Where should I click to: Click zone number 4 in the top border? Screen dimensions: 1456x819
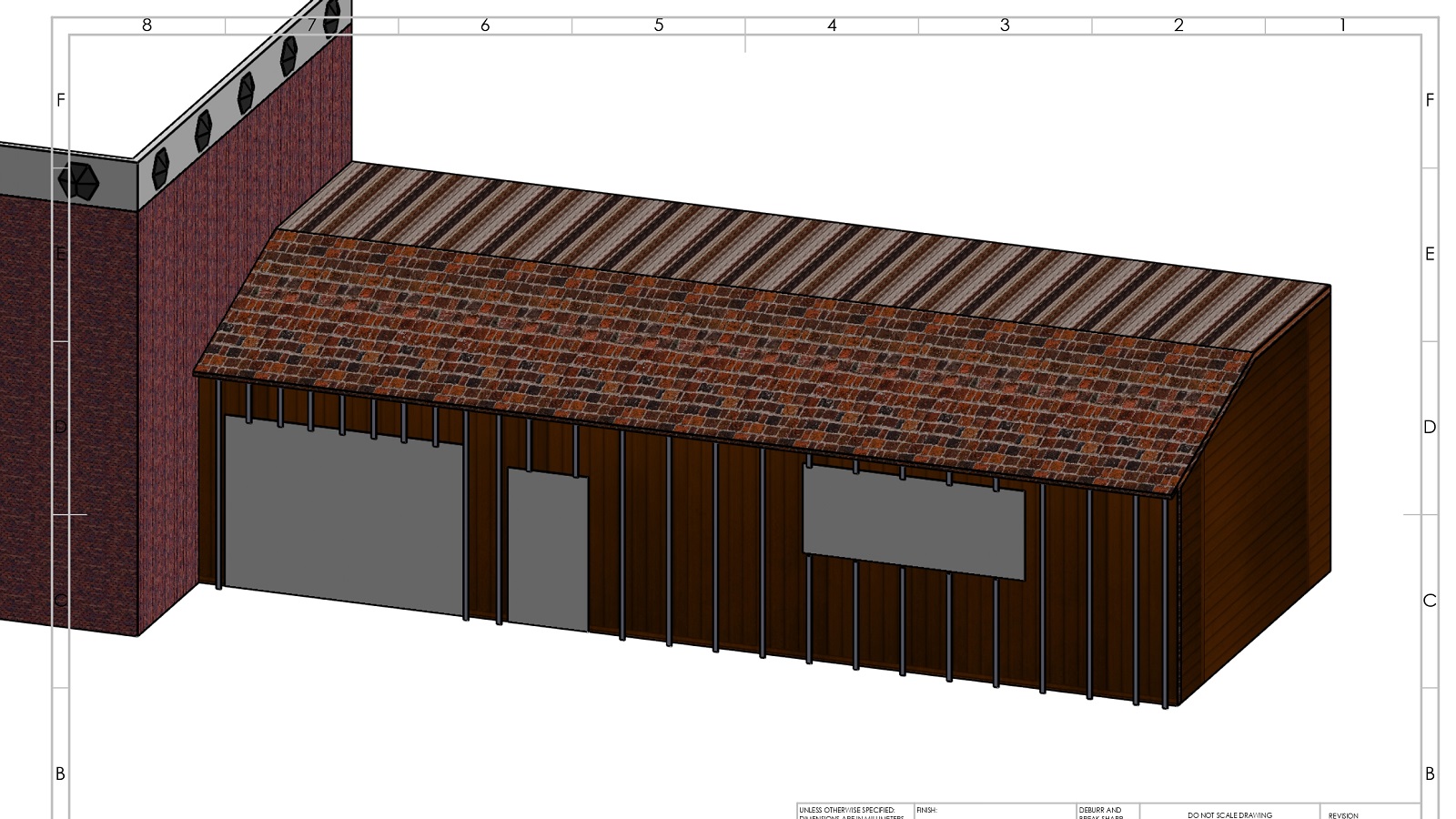[x=832, y=25]
